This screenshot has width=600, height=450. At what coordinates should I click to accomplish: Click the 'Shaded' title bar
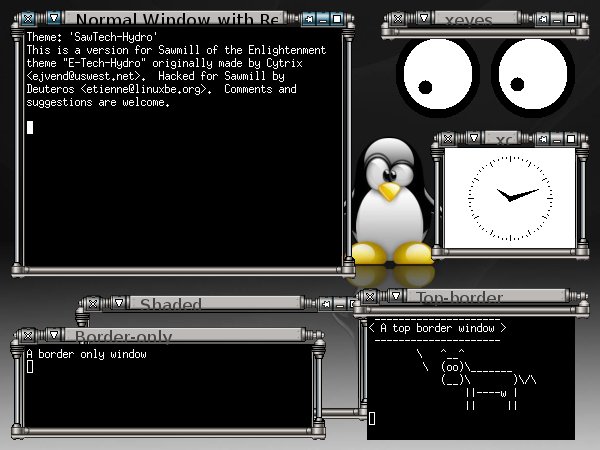tap(215, 303)
